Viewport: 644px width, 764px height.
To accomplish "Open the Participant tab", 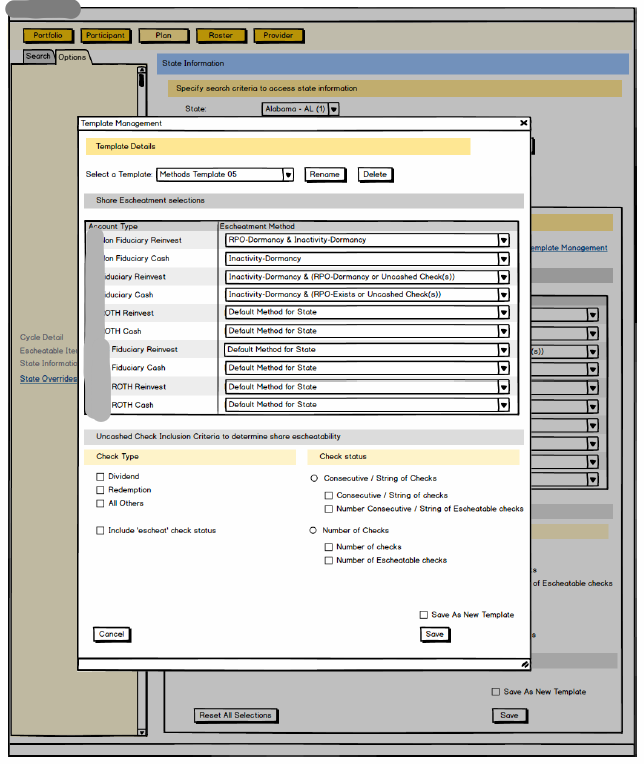I will pyautogui.click(x=105, y=36).
